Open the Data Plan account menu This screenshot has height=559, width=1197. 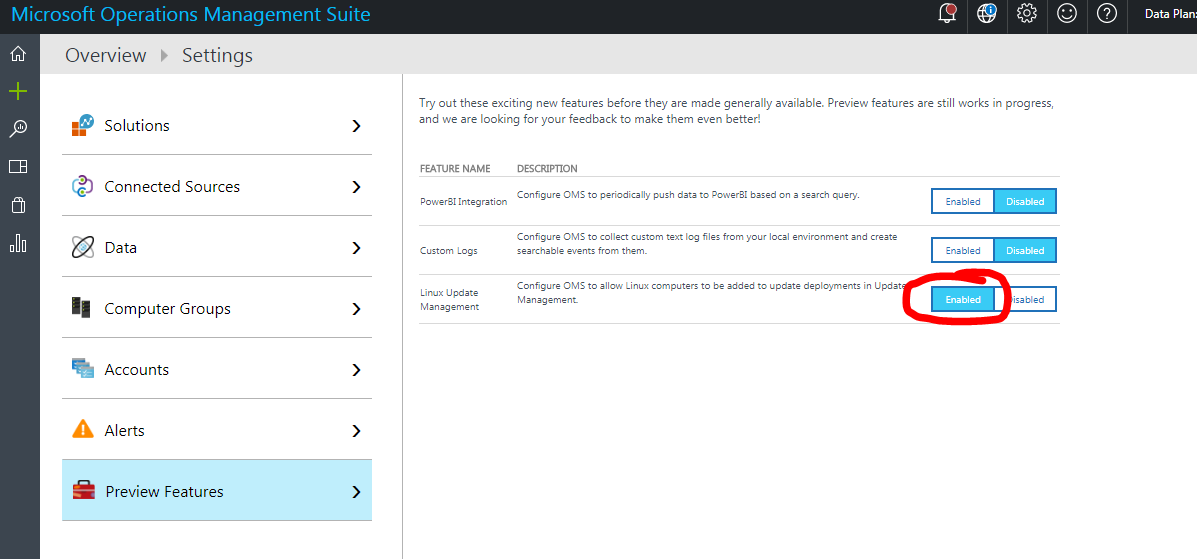click(1170, 14)
